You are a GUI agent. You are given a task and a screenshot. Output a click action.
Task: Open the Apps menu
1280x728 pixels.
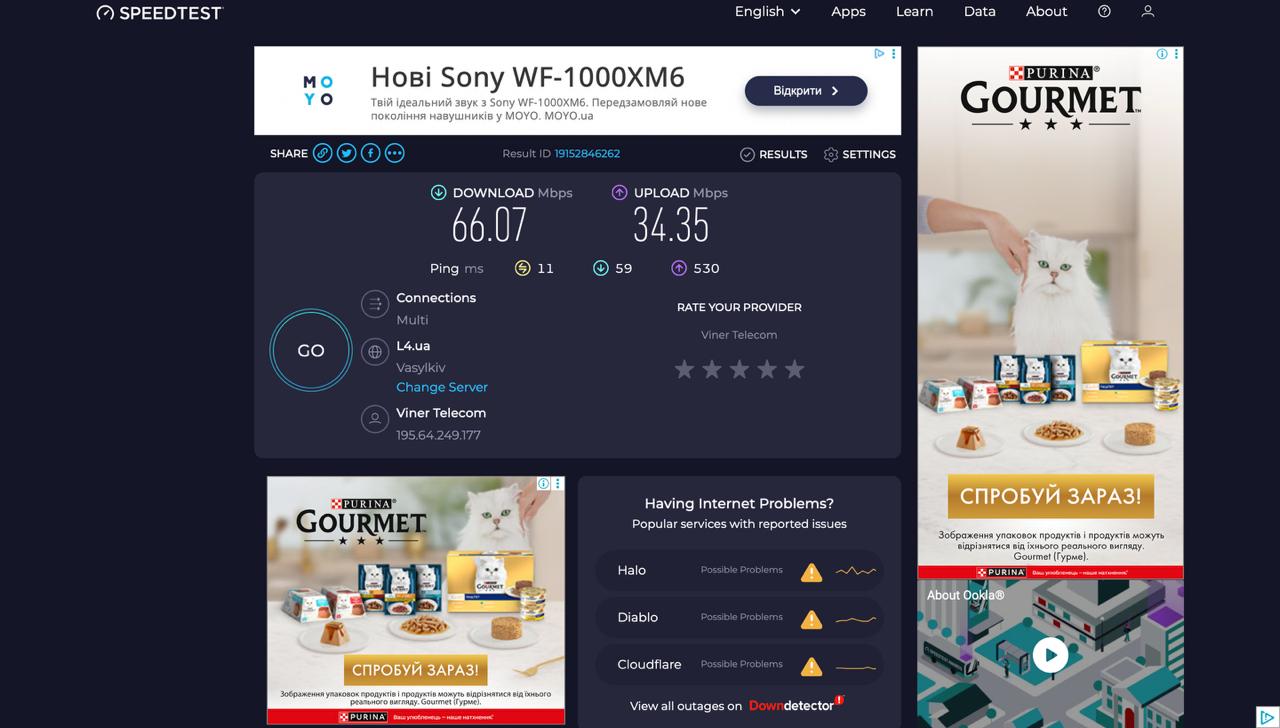pyautogui.click(x=848, y=11)
